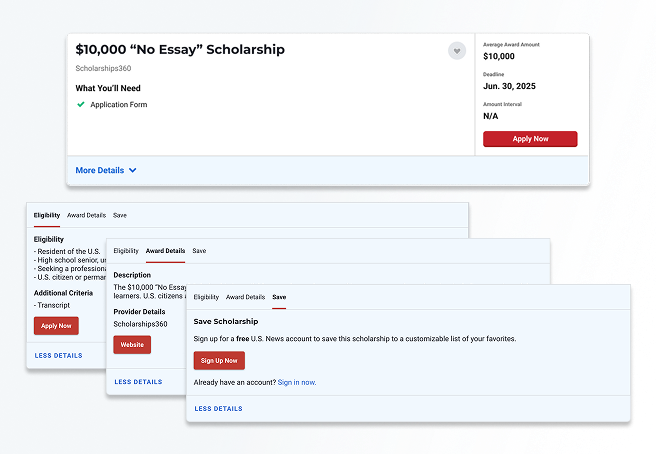Click the heart favorite icon

click(x=457, y=51)
